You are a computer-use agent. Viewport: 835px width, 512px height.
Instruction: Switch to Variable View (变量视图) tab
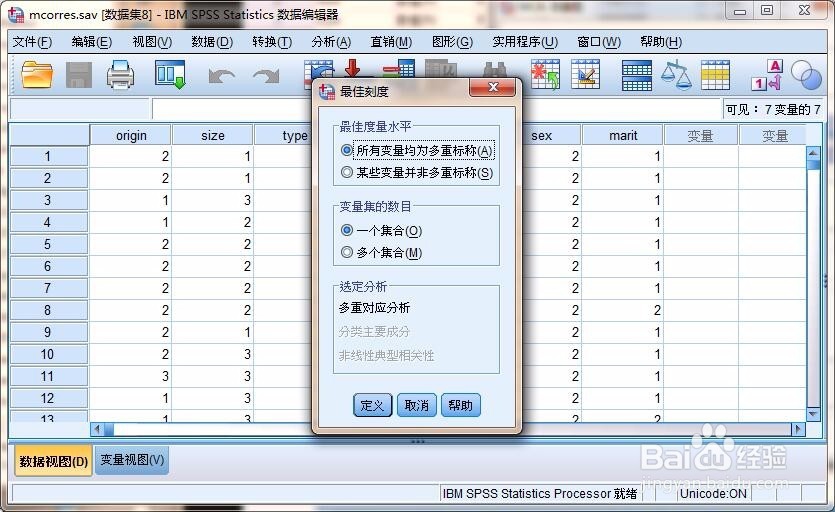132,460
